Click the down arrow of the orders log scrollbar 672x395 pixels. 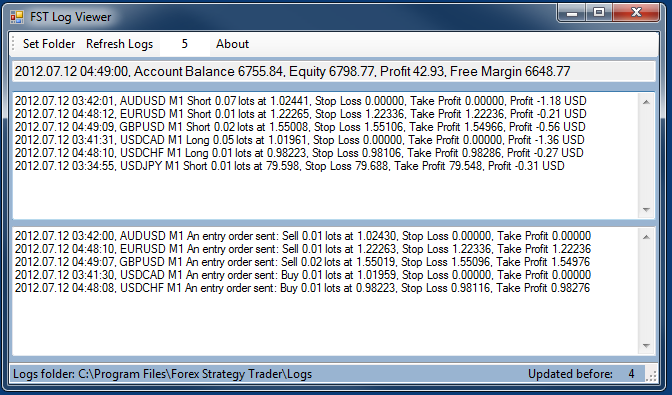(x=646, y=345)
